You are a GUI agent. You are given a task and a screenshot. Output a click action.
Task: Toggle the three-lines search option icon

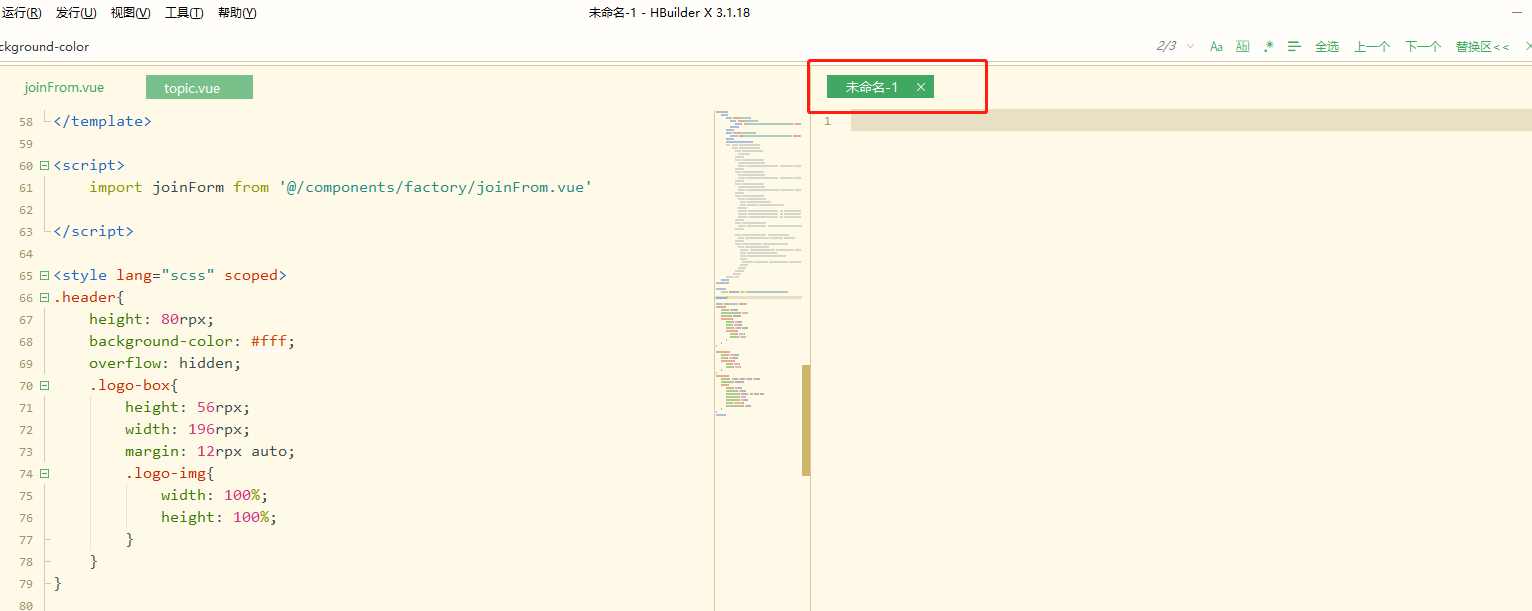[1294, 46]
